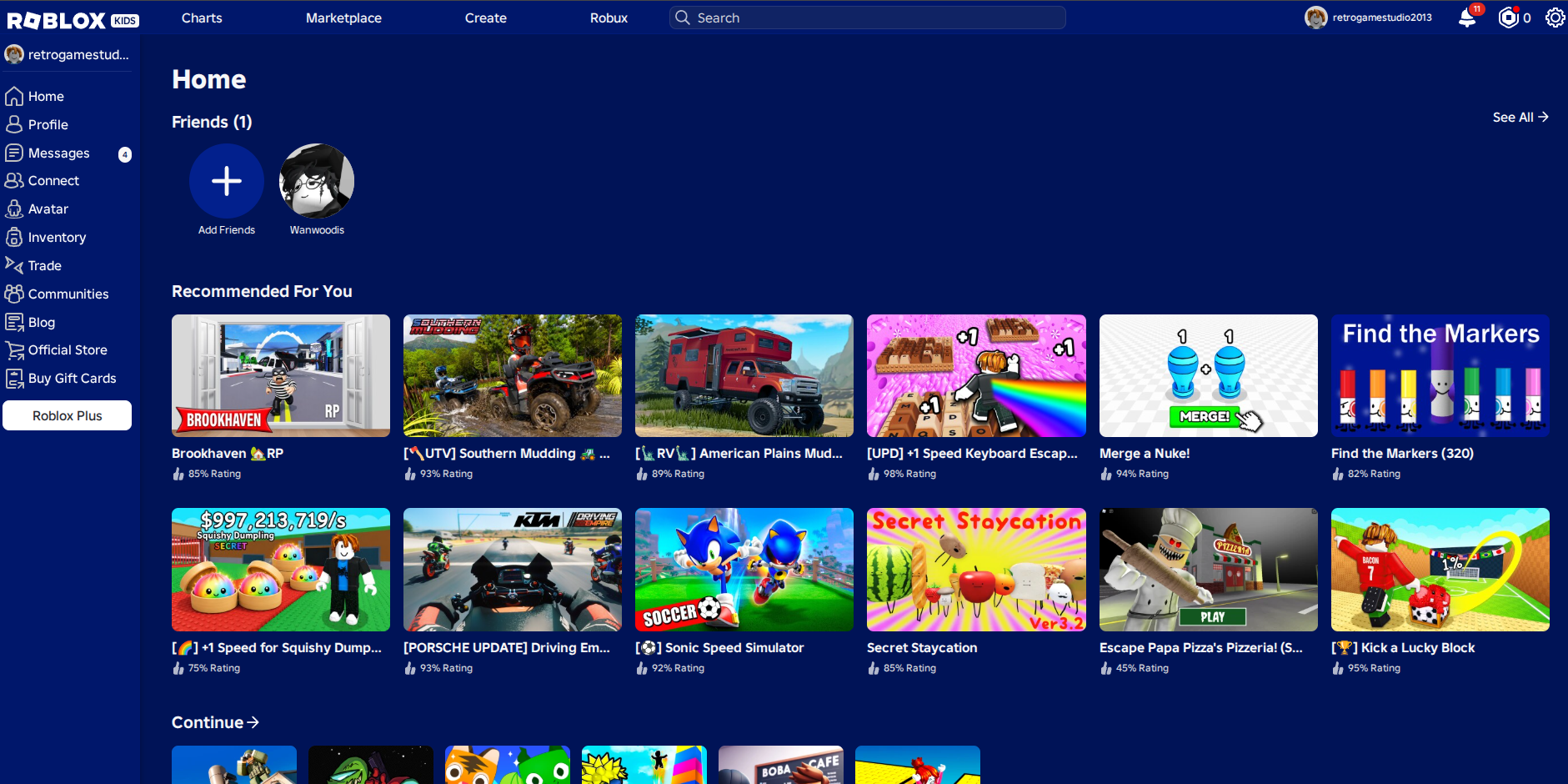Click the Brookhaven RP title text

[228, 454]
